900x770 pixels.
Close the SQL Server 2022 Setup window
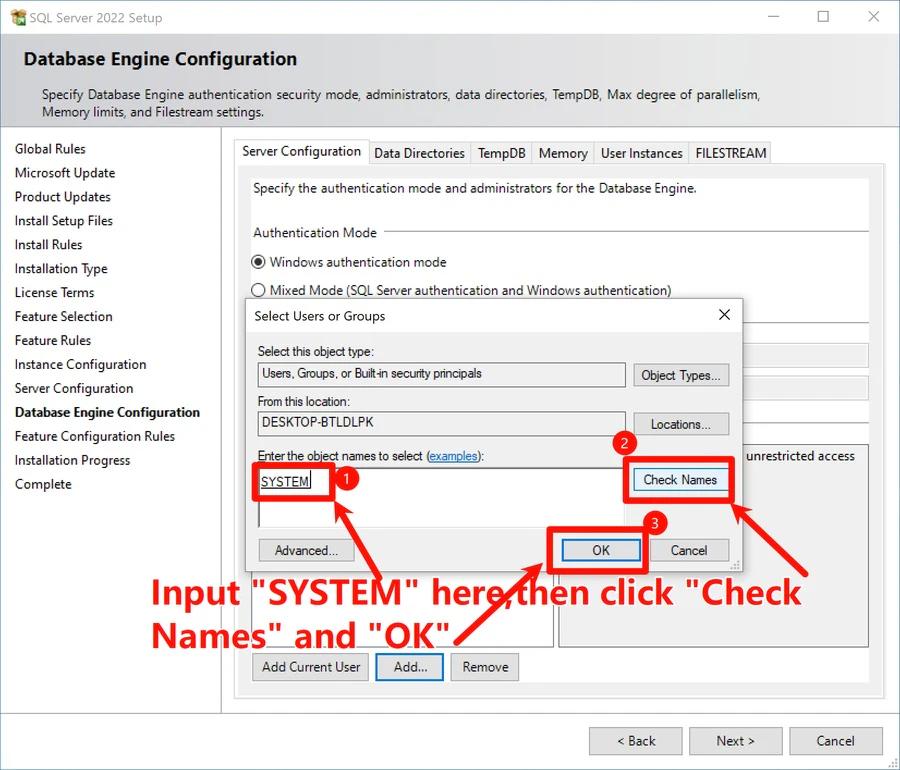[x=873, y=17]
